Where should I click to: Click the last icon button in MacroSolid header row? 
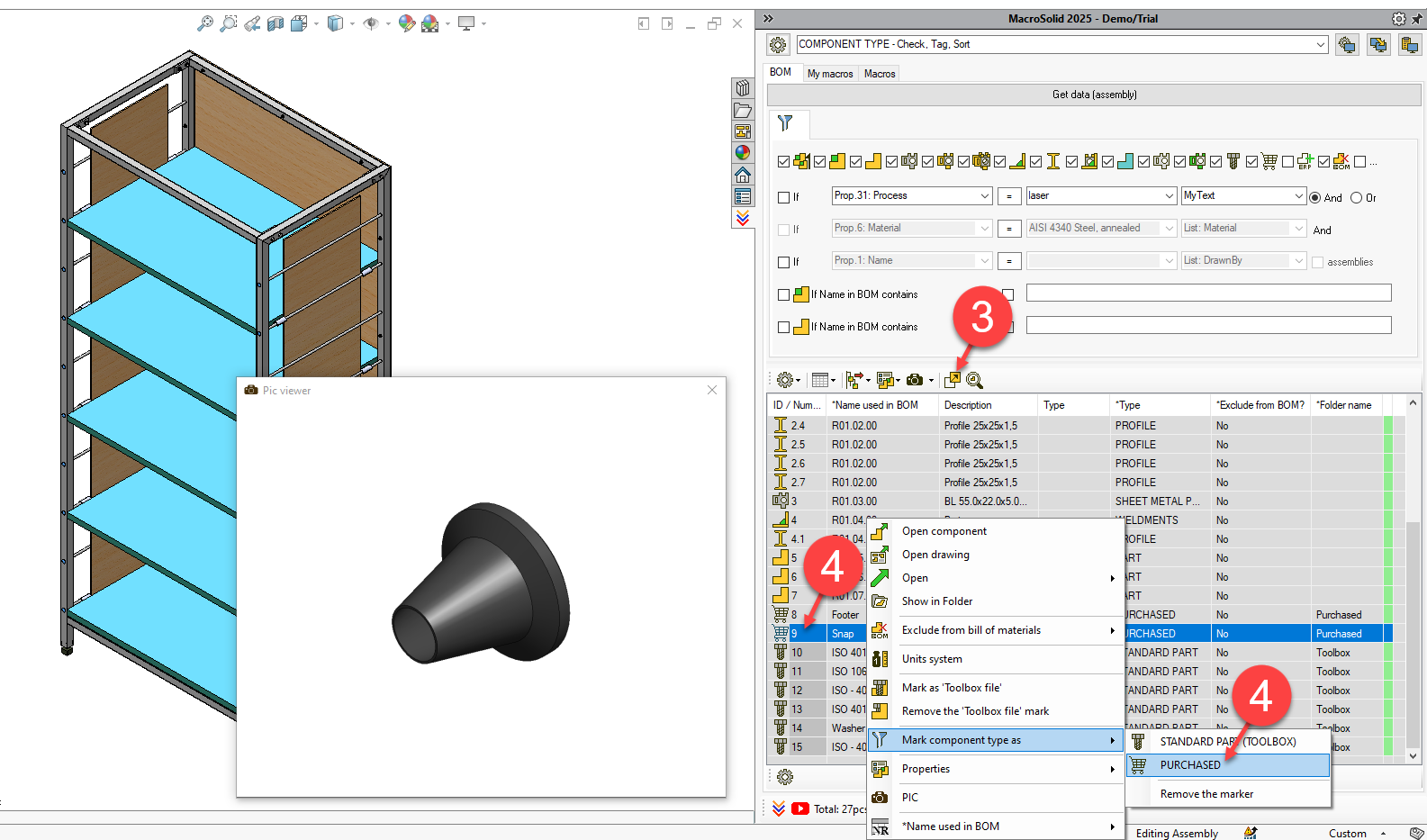[x=1410, y=44]
